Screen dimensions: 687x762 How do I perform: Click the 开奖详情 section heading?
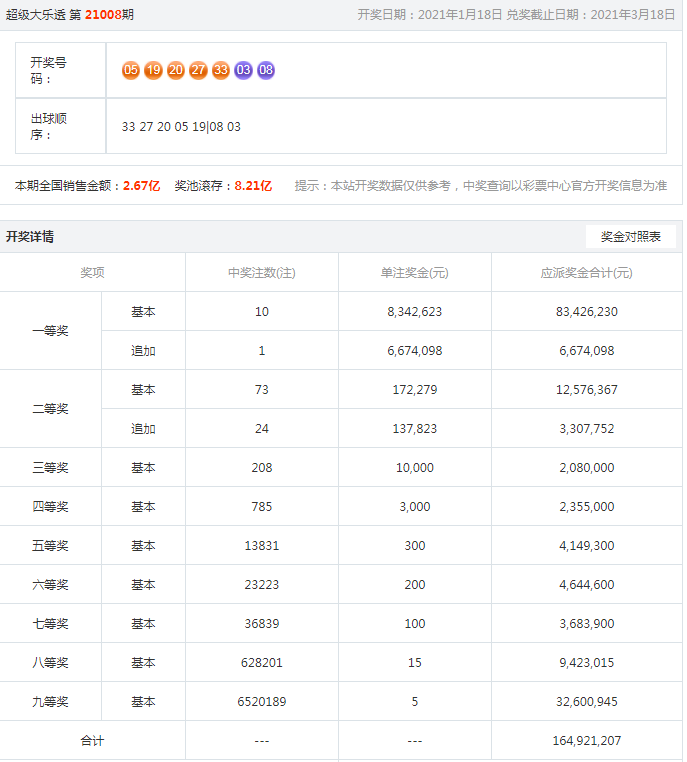click(x=30, y=237)
